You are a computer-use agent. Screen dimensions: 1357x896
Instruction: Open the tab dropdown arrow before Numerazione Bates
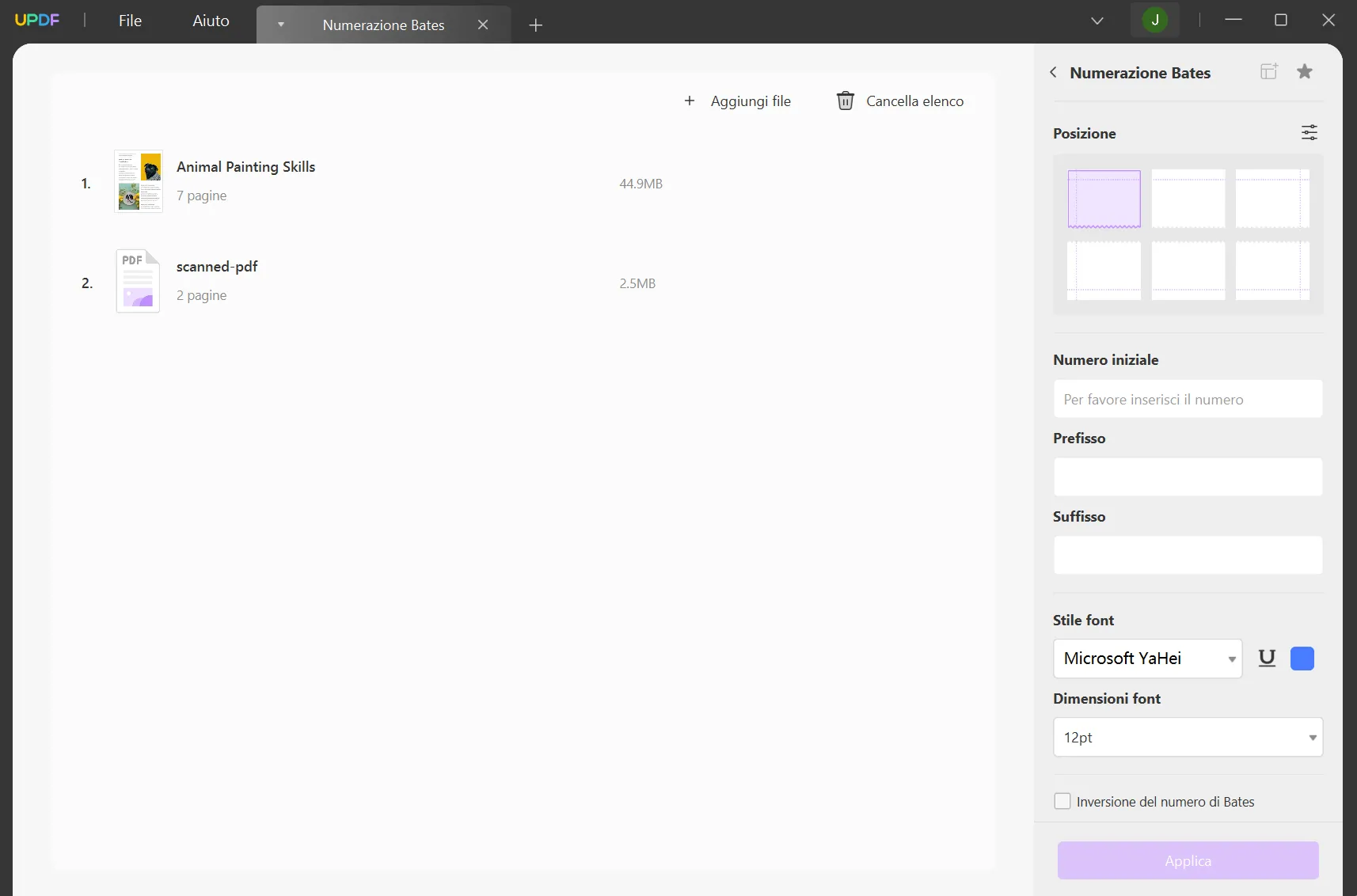pos(280,25)
